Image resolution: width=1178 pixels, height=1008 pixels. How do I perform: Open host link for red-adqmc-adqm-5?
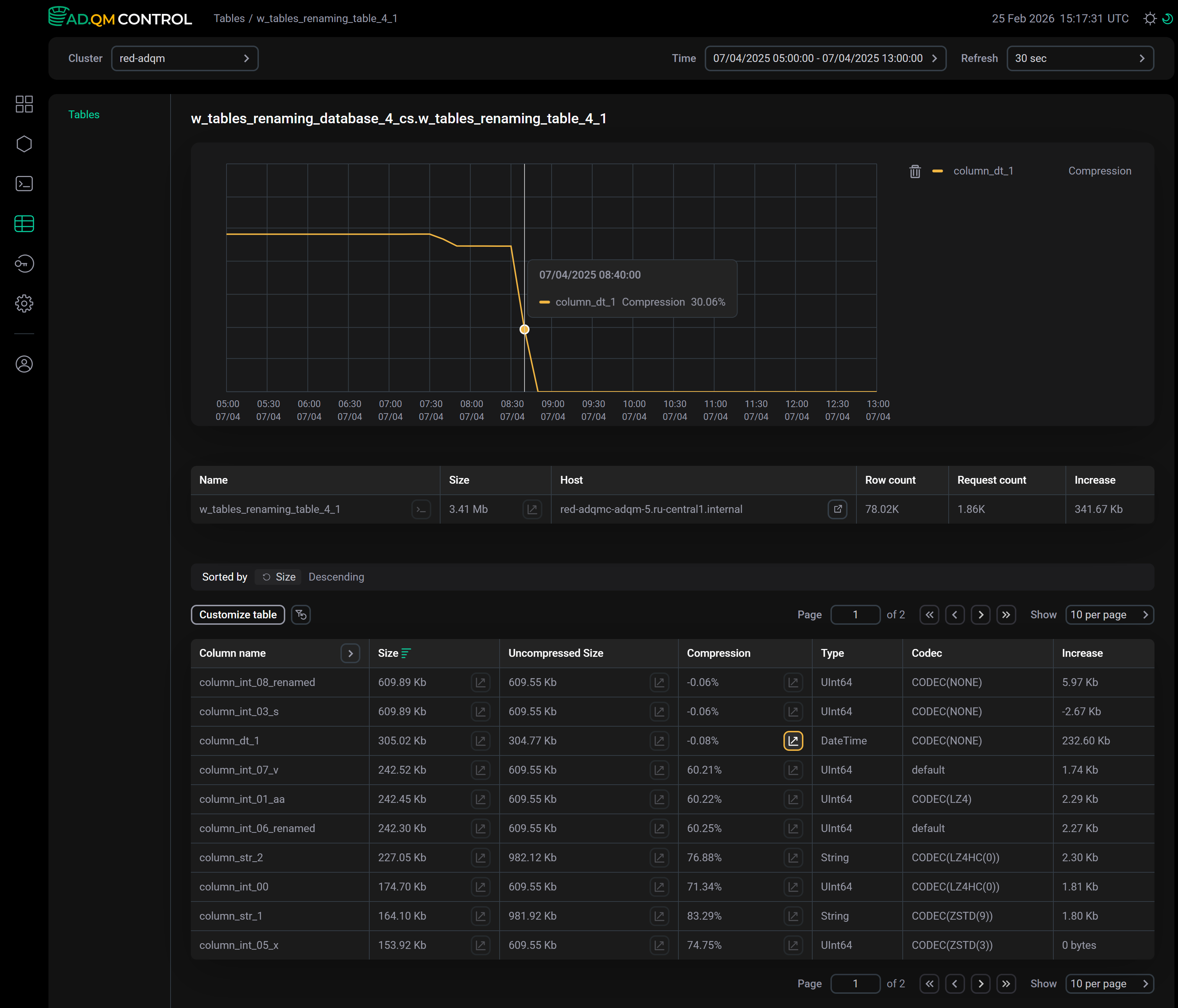(838, 509)
